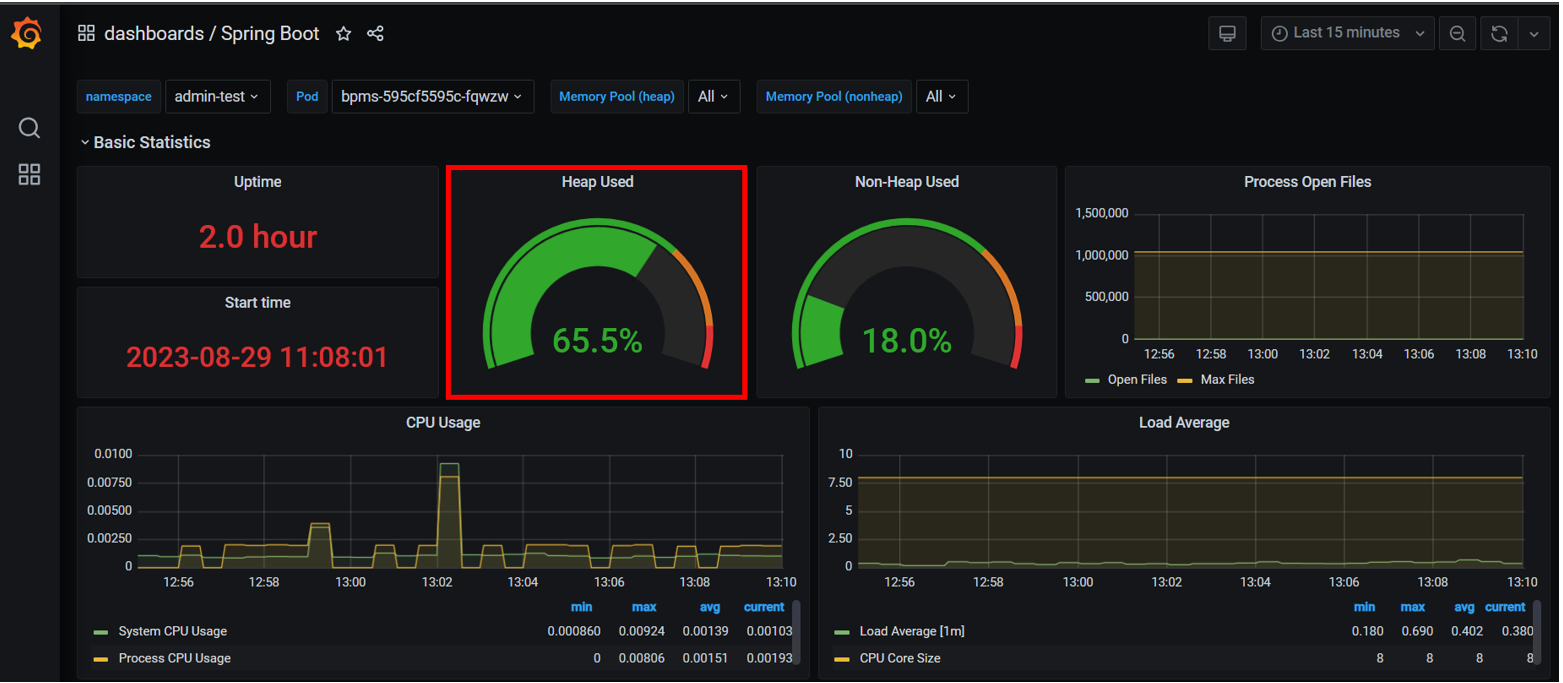
Task: Toggle the Load Average [1m] series
Action: (912, 632)
